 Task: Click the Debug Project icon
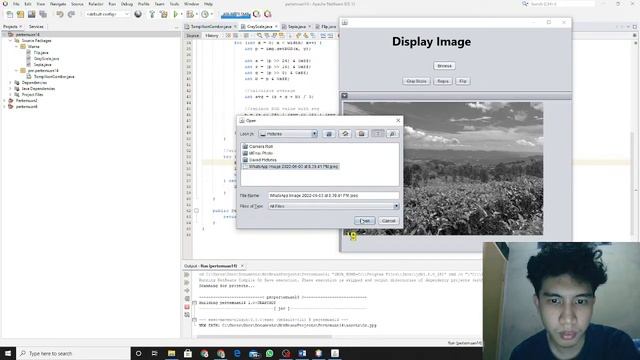pyautogui.click(x=190, y=14)
